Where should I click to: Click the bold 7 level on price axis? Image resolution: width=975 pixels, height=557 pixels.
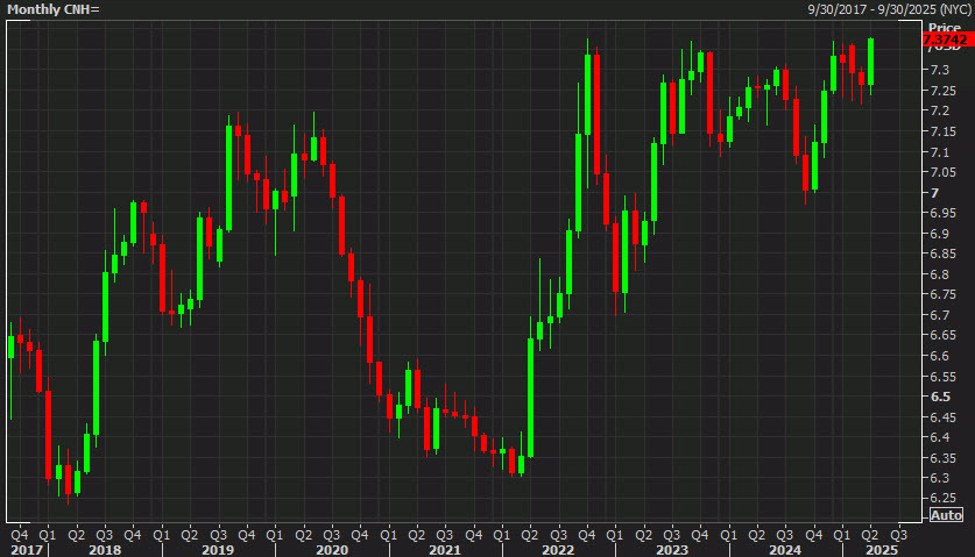(933, 193)
